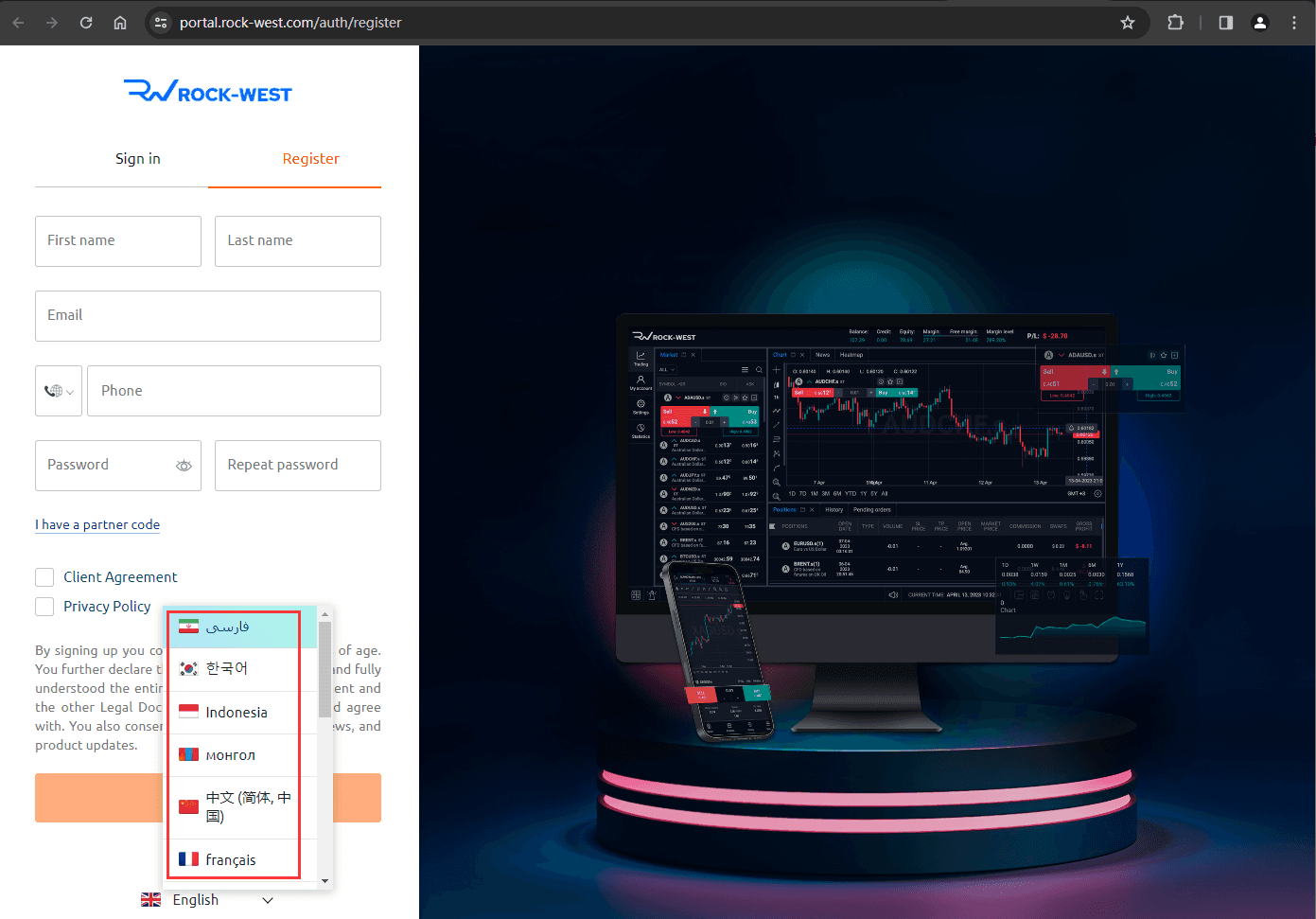
Task: Switch to the Sign in tab
Action: pos(138,159)
